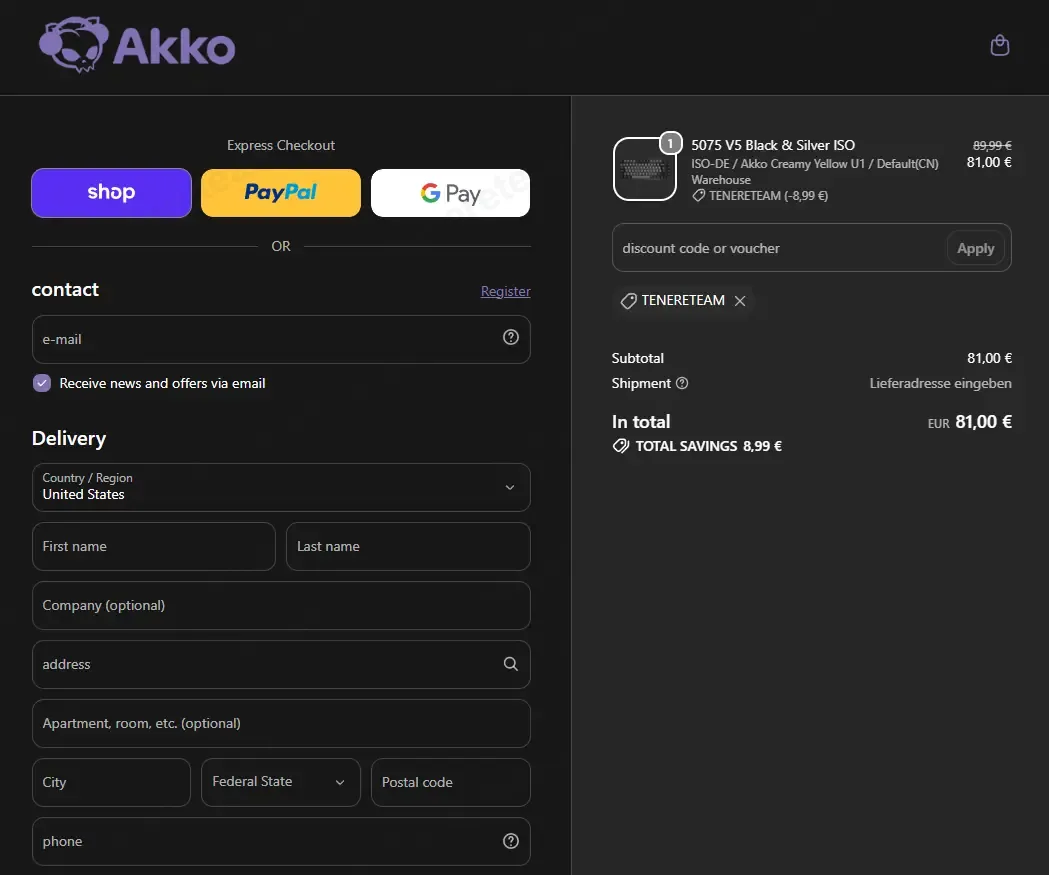Click the Express Checkout heading
This screenshot has height=875, width=1049.
[281, 145]
